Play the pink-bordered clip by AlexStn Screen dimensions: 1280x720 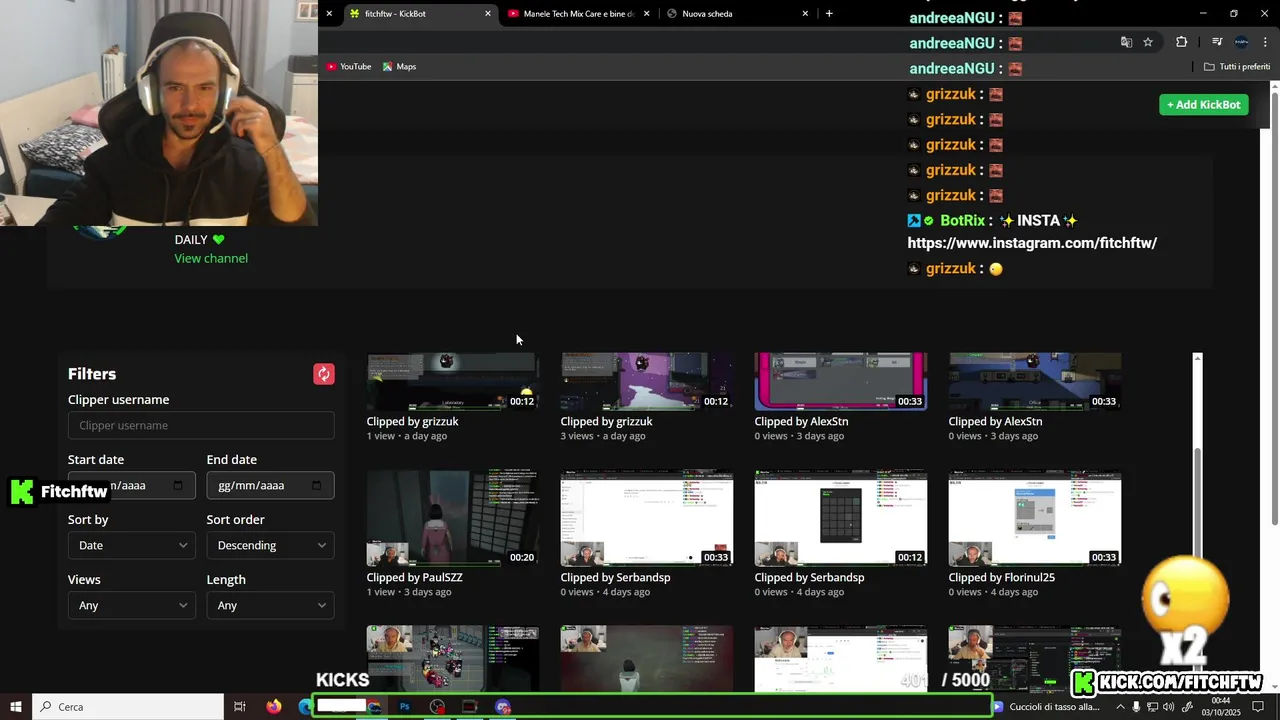(x=840, y=381)
